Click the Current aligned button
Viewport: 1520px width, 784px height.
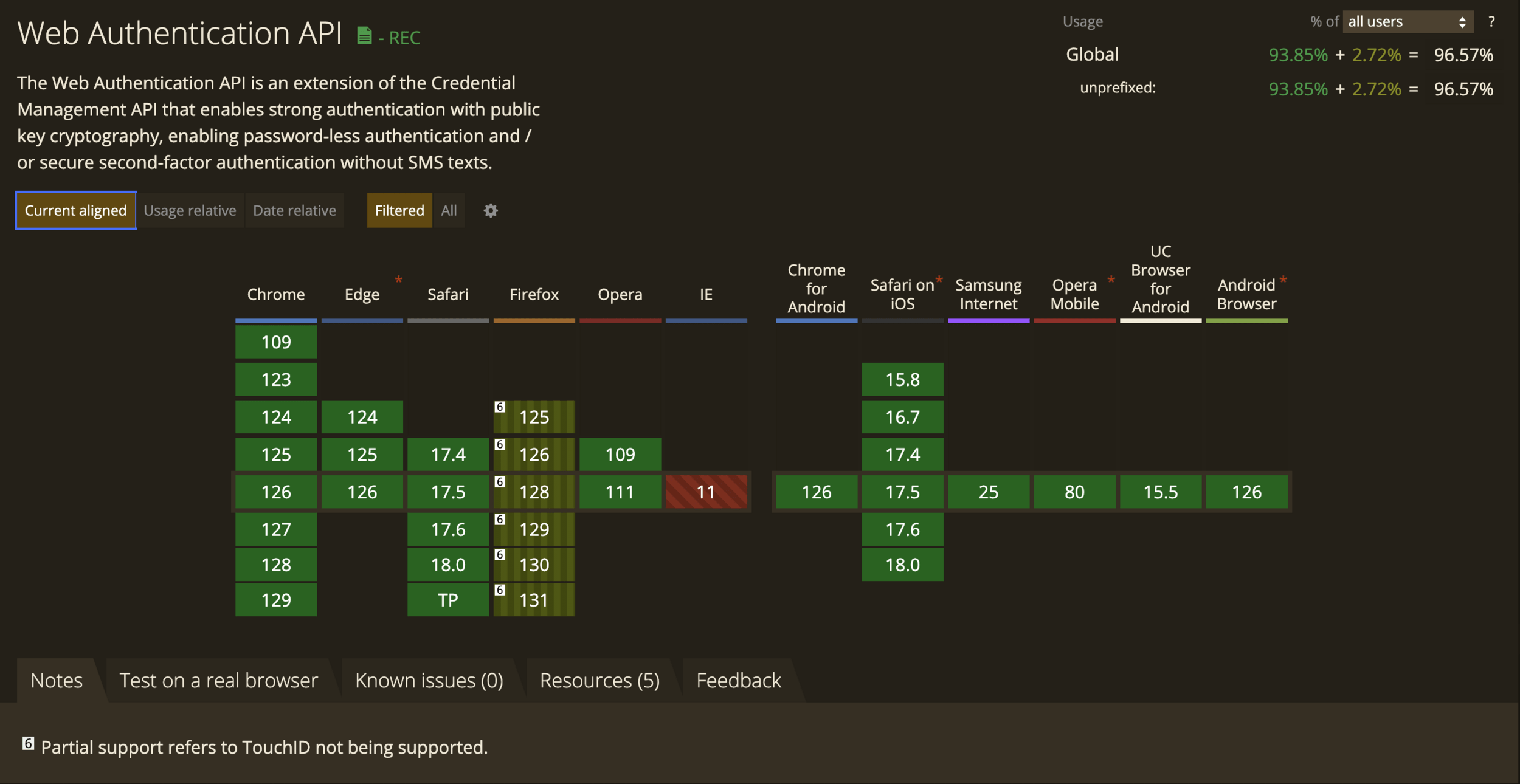tap(75, 210)
